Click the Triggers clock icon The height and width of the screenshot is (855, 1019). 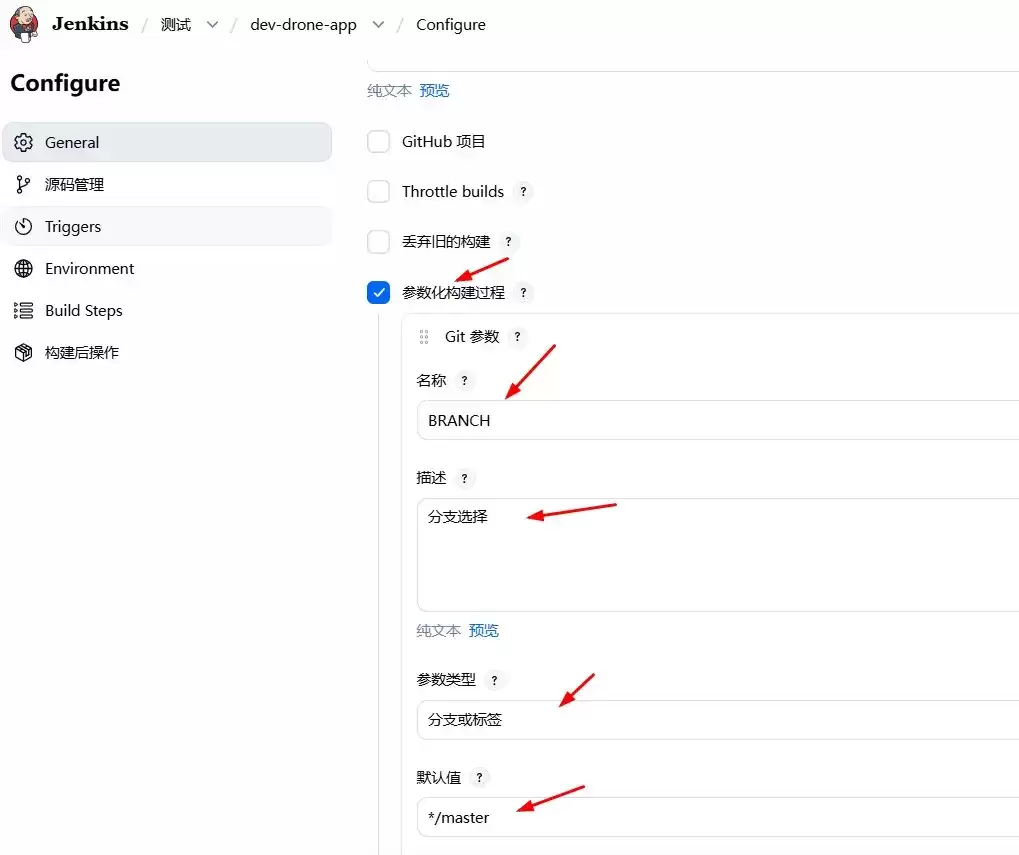click(x=23, y=227)
